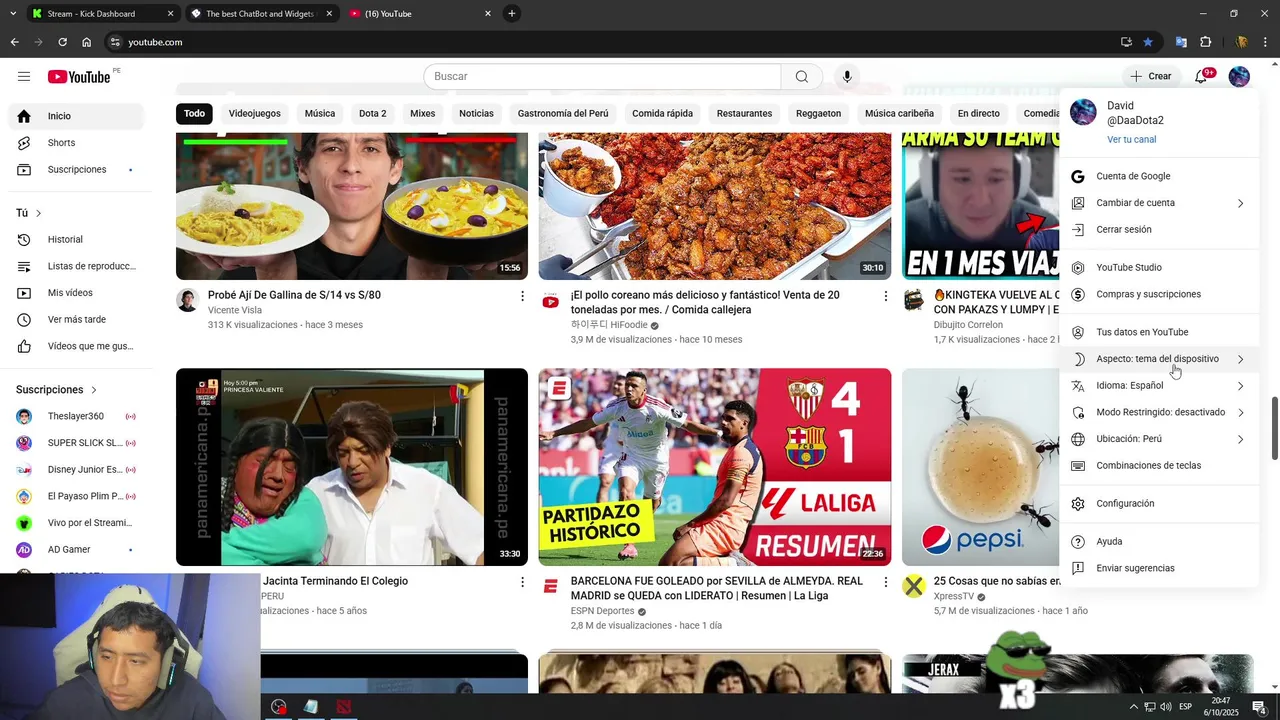Reload the page
The image size is (1280, 720).
click(x=62, y=42)
